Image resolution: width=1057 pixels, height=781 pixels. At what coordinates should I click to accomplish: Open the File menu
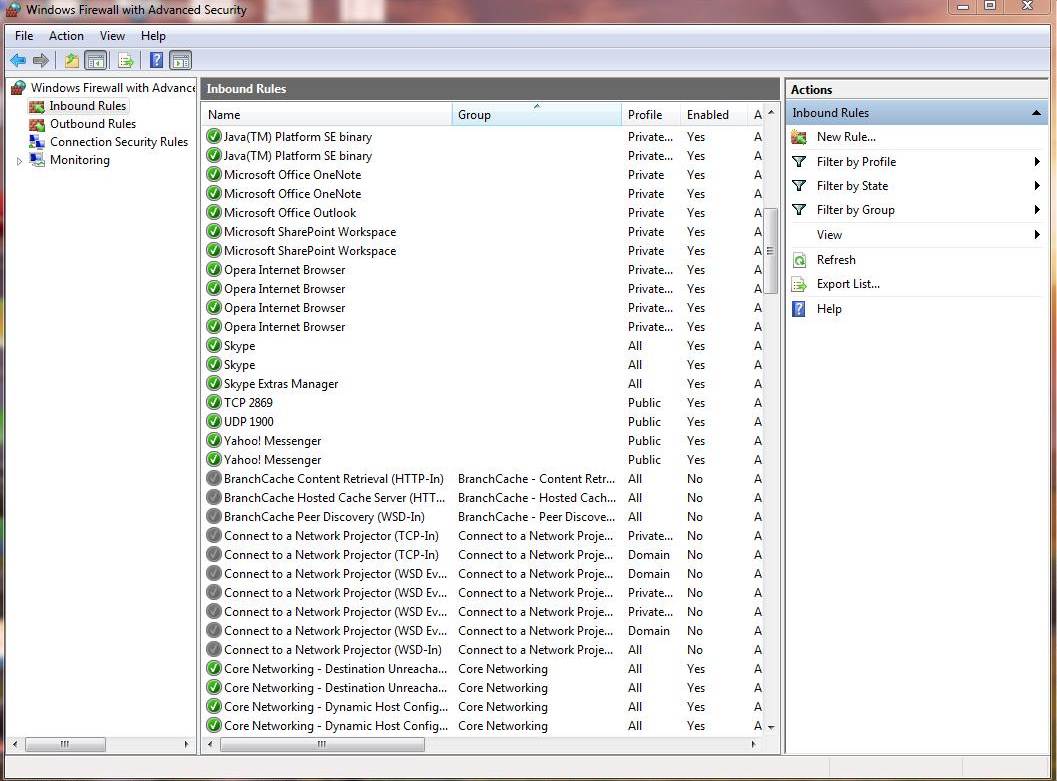(24, 36)
